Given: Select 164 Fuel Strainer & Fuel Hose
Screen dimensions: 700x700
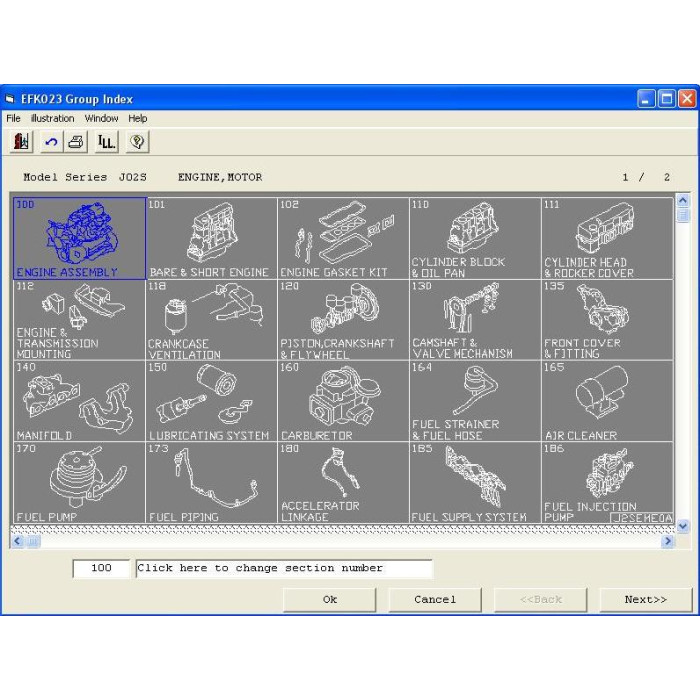Looking at the screenshot, I should click(x=475, y=401).
